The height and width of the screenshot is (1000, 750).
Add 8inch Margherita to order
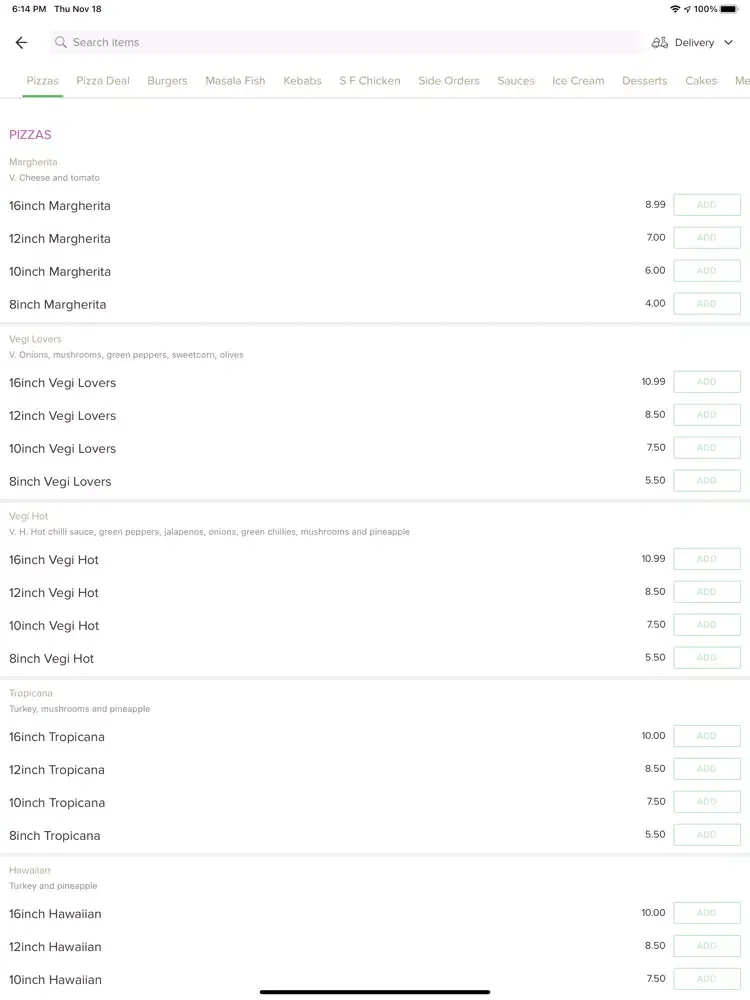(707, 304)
